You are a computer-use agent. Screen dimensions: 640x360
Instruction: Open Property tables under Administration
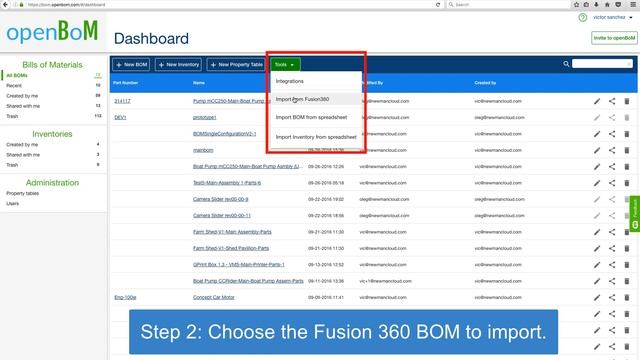coord(22,193)
